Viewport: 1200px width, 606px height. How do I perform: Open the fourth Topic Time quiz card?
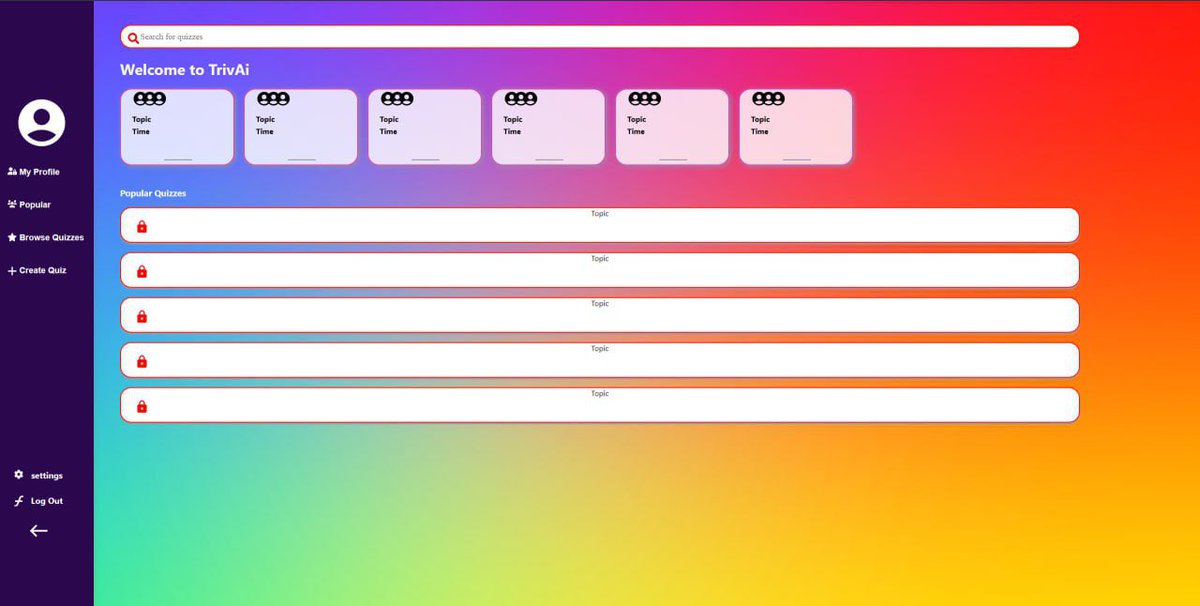(x=548, y=127)
